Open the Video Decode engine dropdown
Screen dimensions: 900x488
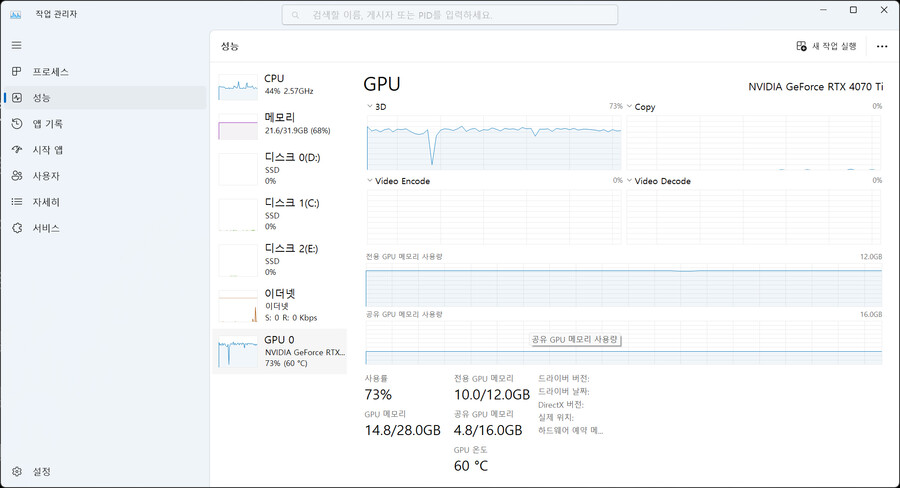[630, 181]
